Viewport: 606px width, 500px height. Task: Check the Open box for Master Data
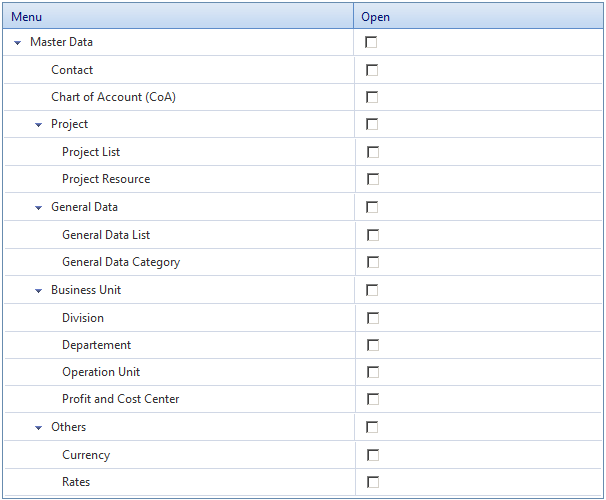(371, 42)
